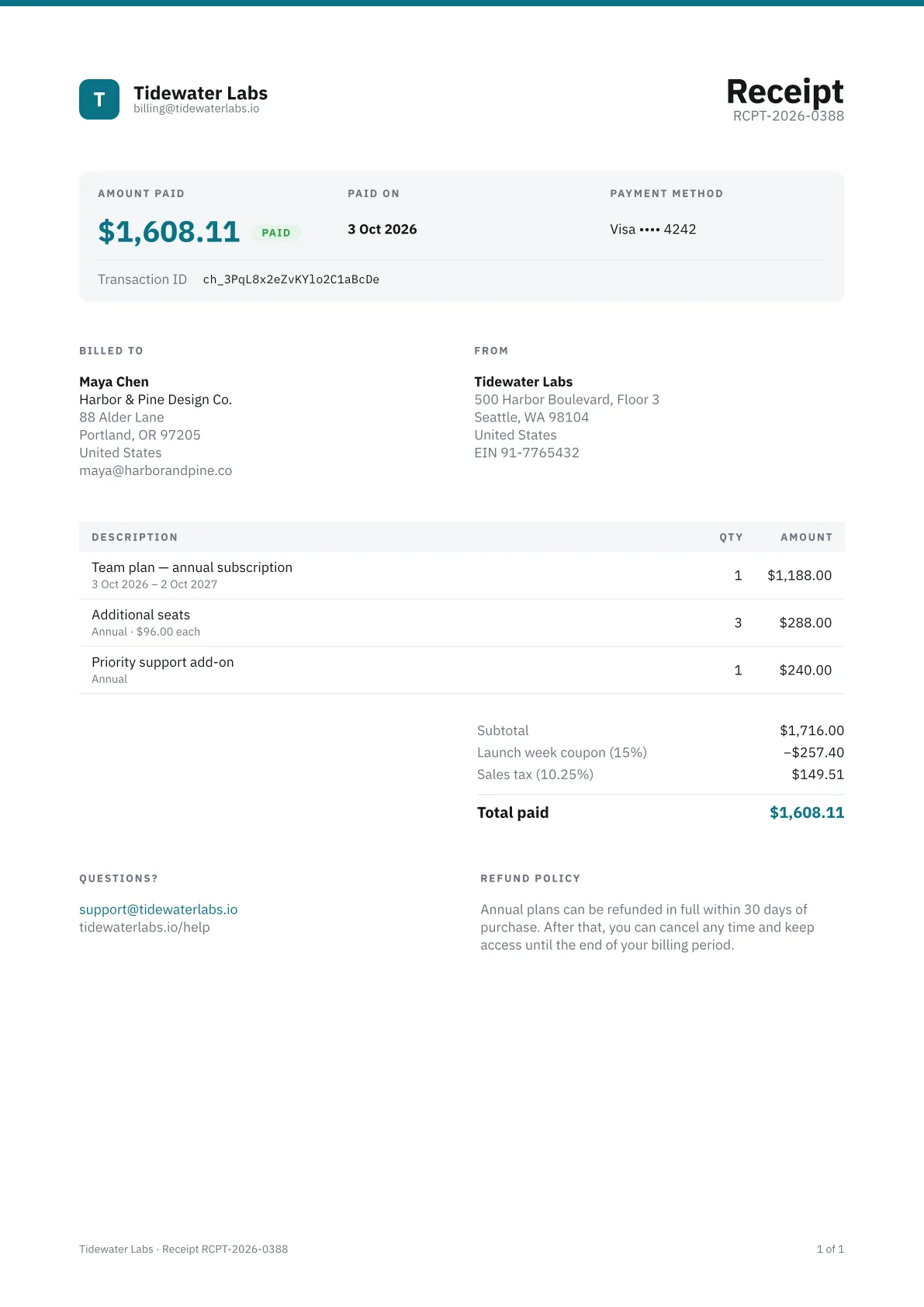924x1307 pixels.
Task: Click the bold Tidewater Labs name under FROM
Action: [x=524, y=382]
